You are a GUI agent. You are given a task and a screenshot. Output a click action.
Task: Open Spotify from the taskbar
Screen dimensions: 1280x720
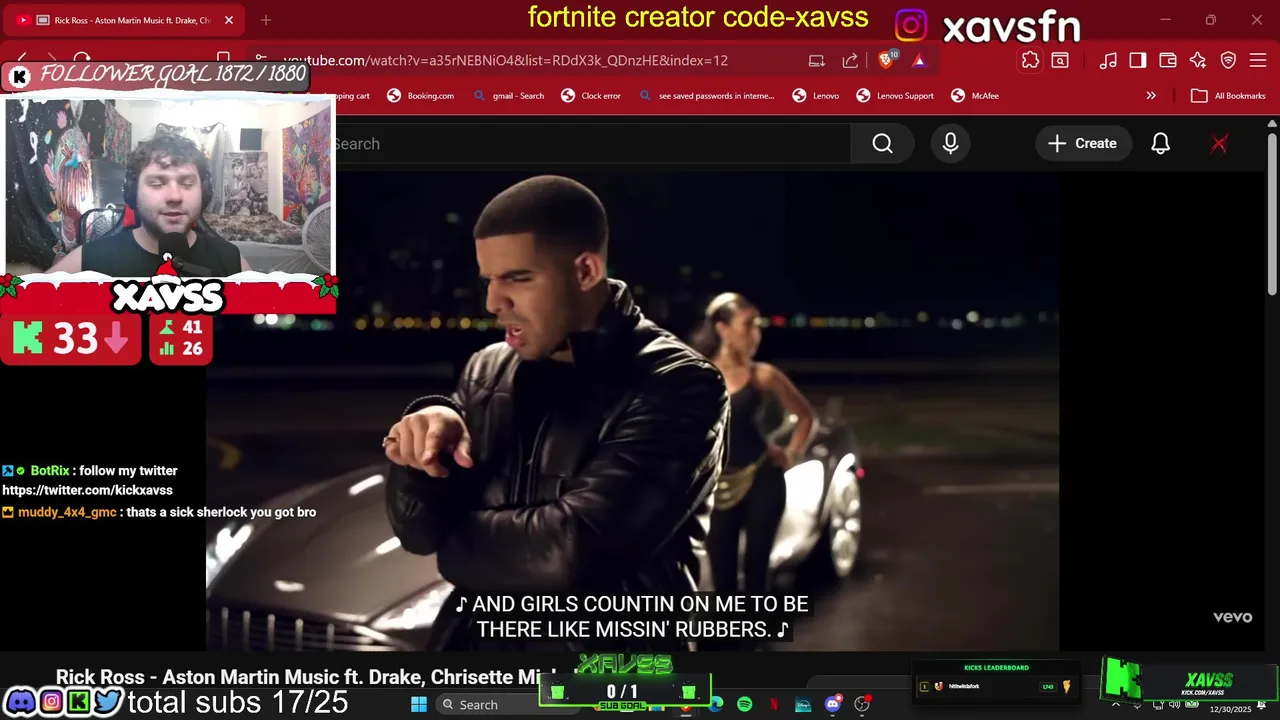745,704
